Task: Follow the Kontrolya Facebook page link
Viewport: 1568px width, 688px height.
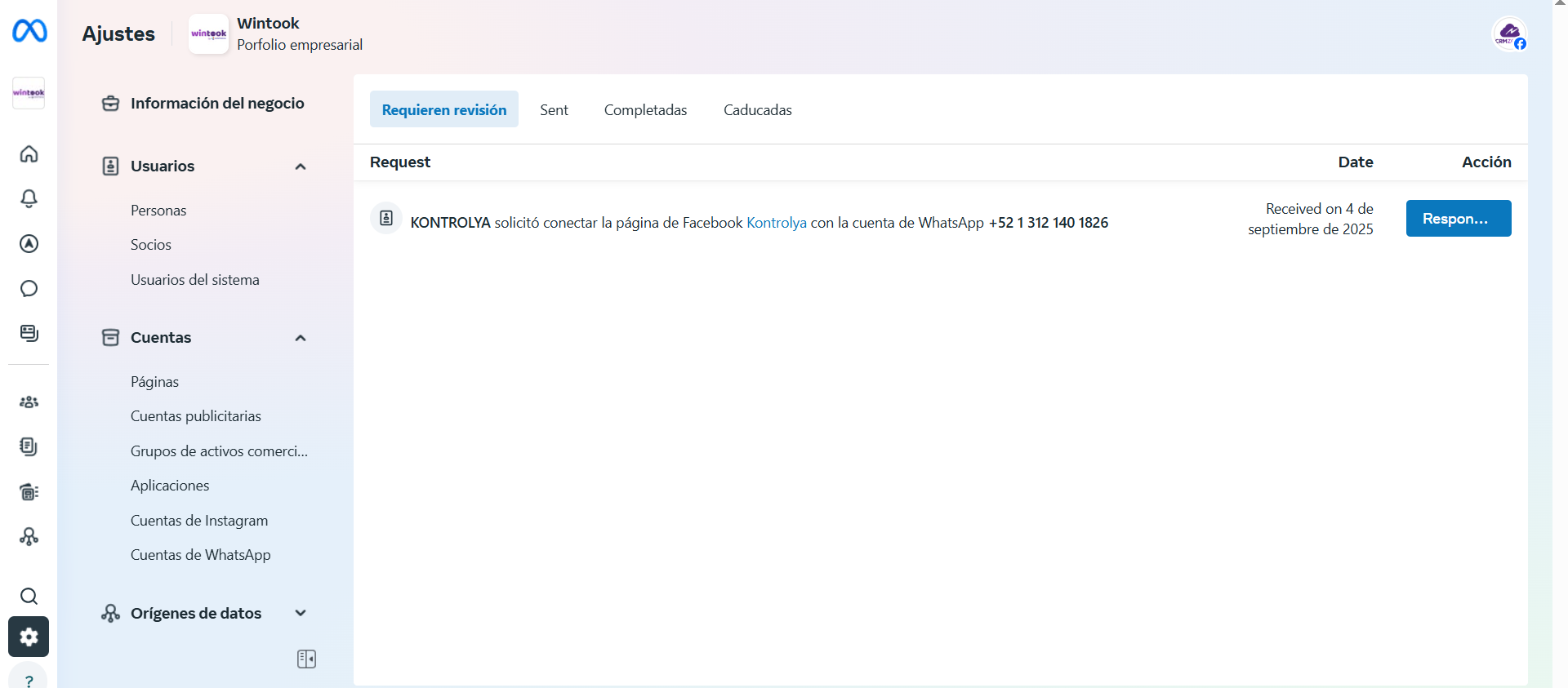Action: click(777, 223)
